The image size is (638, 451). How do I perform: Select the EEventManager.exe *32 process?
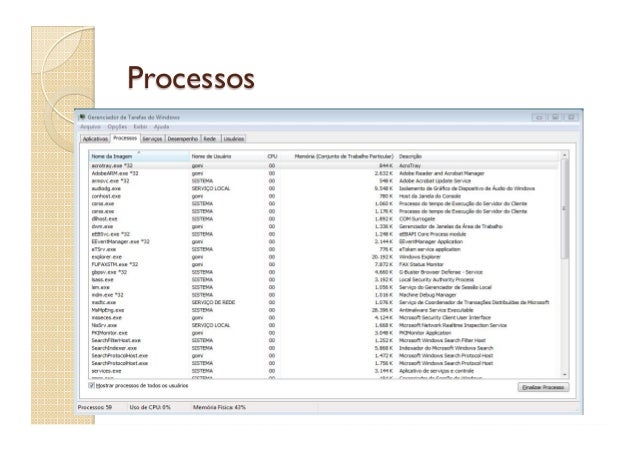(x=324, y=242)
